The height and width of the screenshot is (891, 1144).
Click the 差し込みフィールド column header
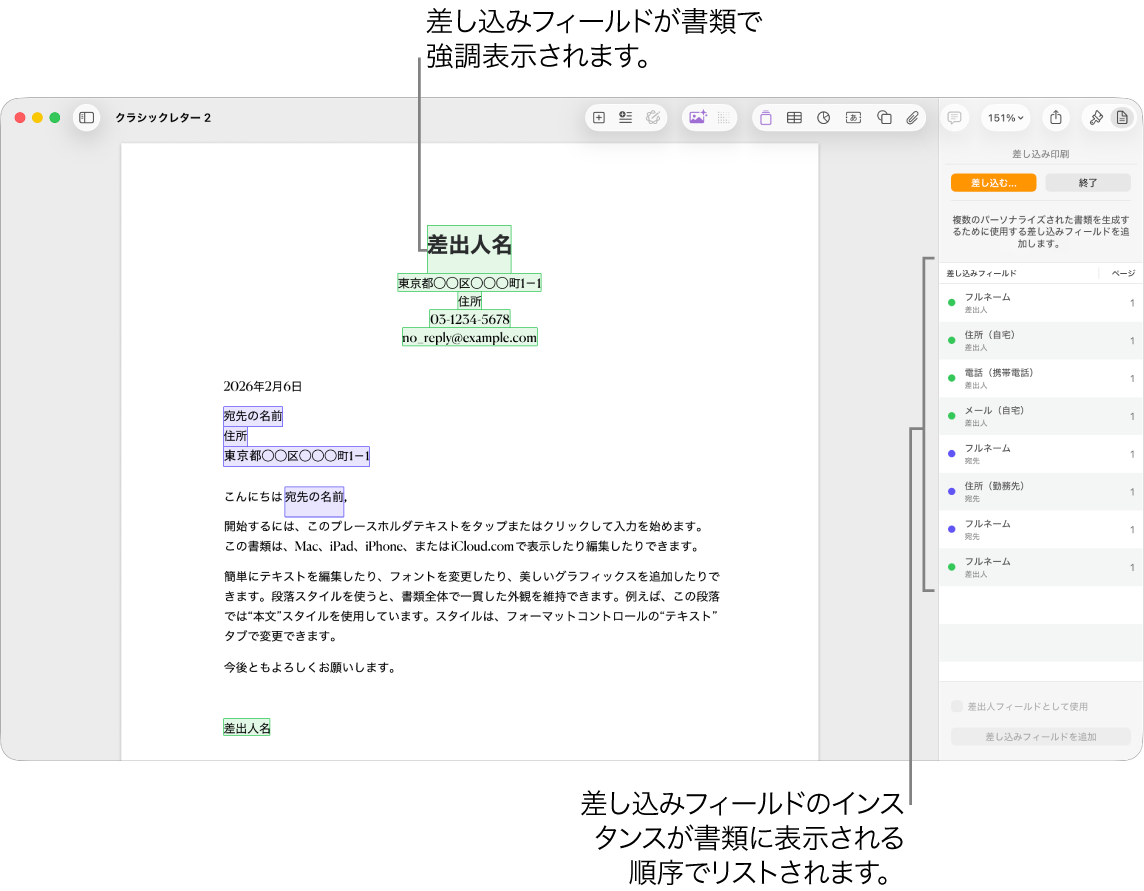(x=981, y=273)
